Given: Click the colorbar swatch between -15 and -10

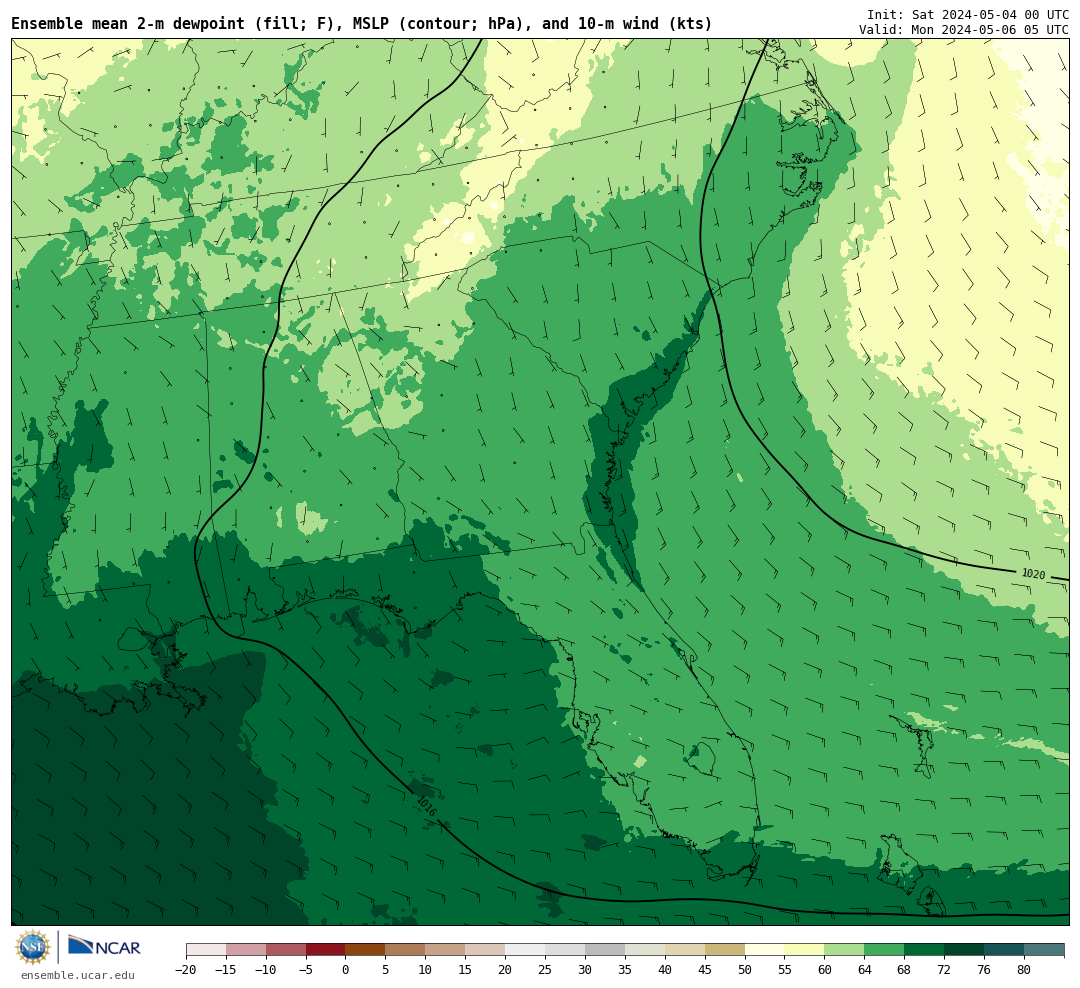Looking at the screenshot, I should (246, 950).
